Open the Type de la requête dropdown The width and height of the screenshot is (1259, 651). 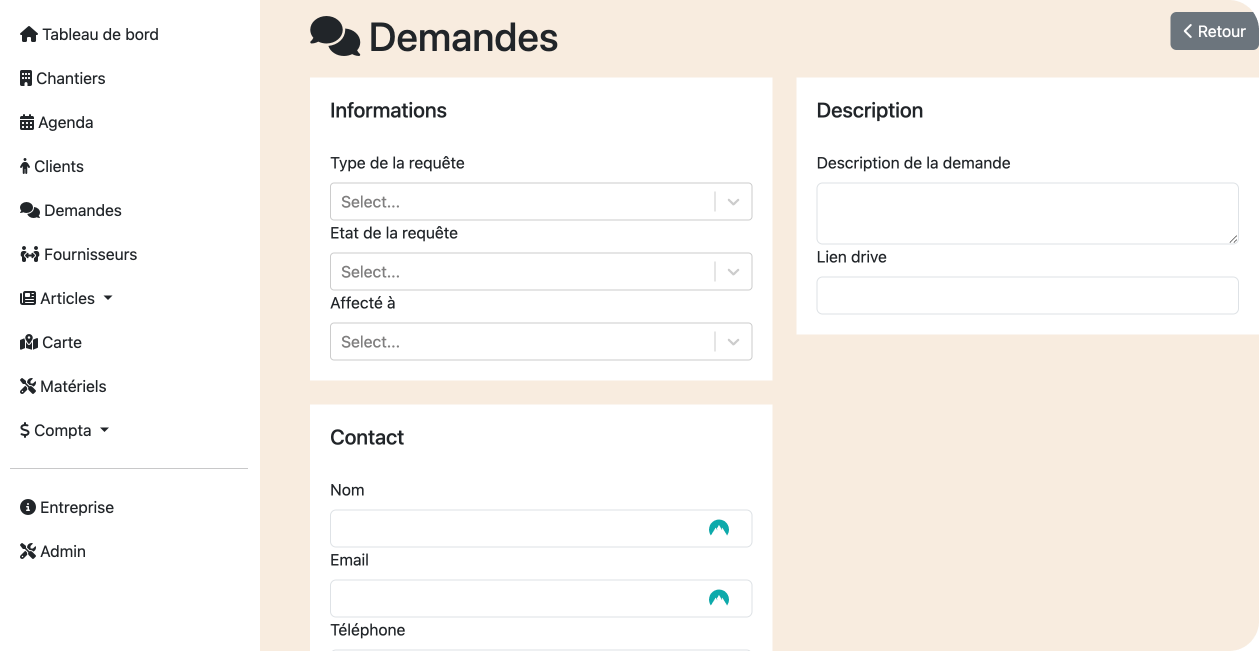[x=540, y=202]
